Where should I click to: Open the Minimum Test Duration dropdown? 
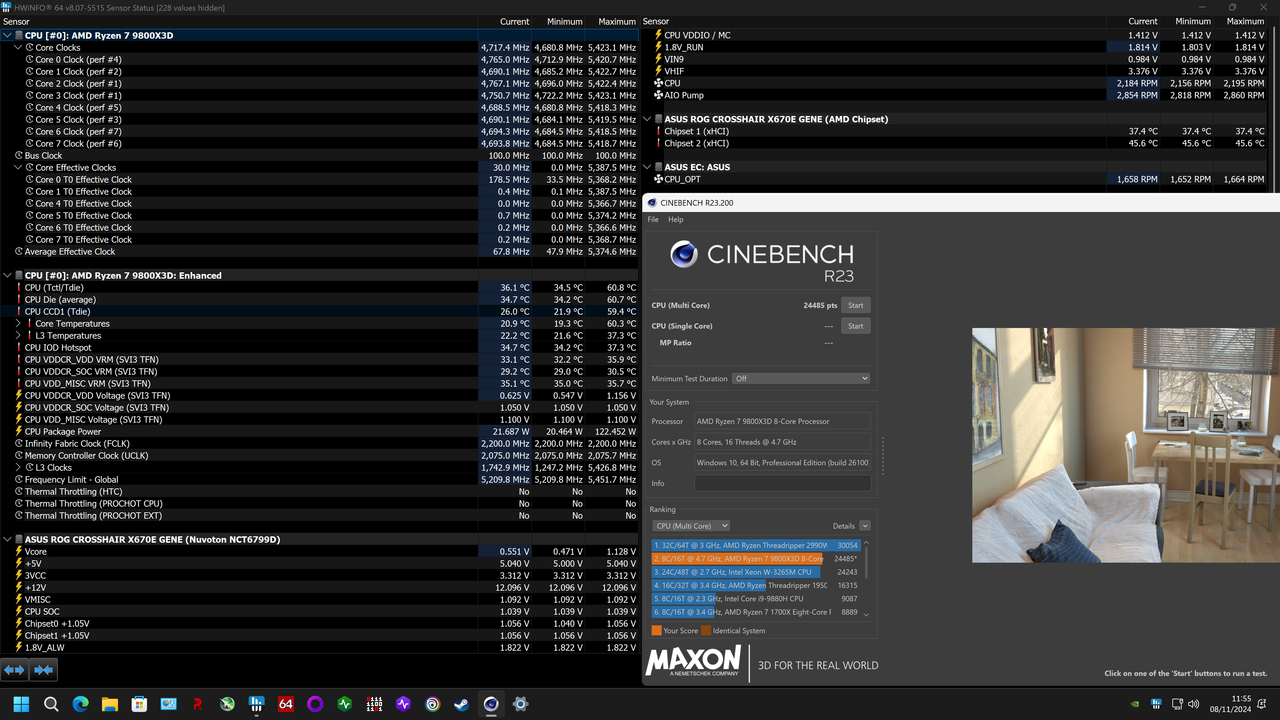tap(801, 379)
